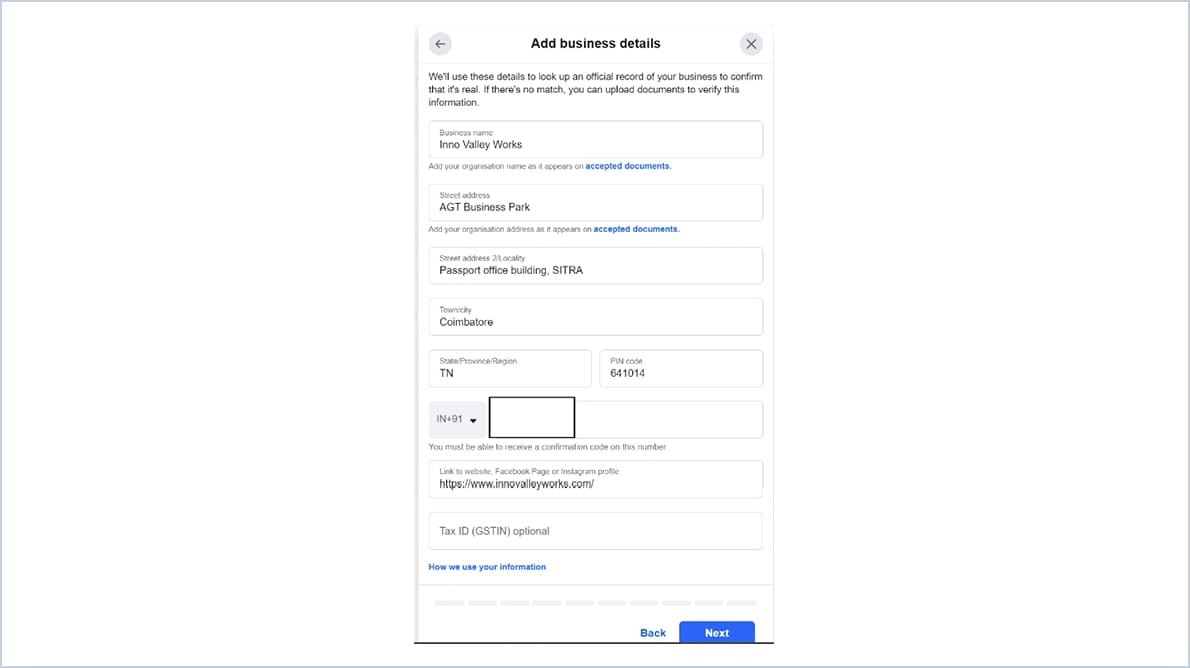Screen dimensions: 1190x668
Task: Click the Tax ID (GSTIN) optional field
Action: coord(596,531)
